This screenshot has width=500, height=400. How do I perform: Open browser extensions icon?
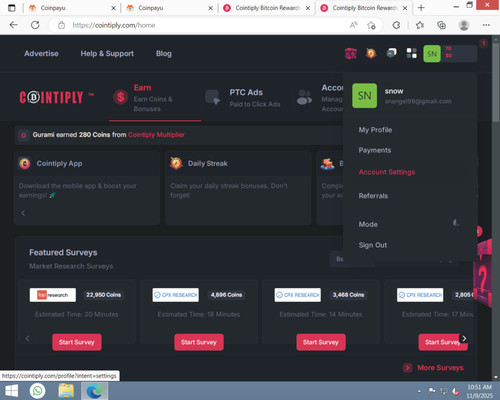tap(396, 25)
